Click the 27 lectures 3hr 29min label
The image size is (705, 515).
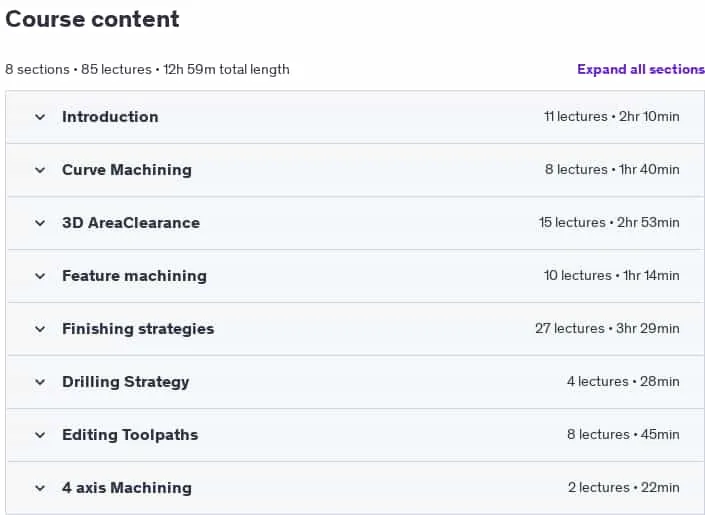point(607,329)
